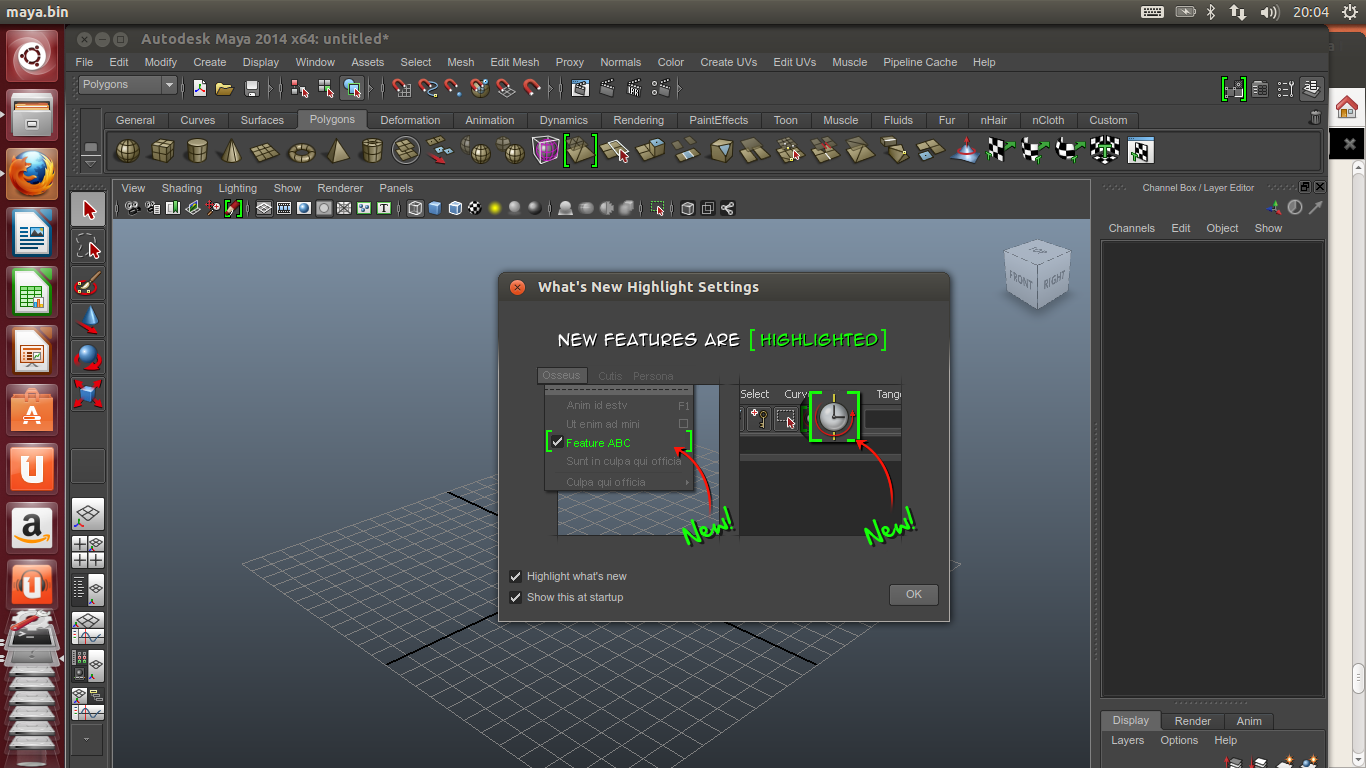
Task: Click the viewport ViewCube
Action: [1037, 272]
